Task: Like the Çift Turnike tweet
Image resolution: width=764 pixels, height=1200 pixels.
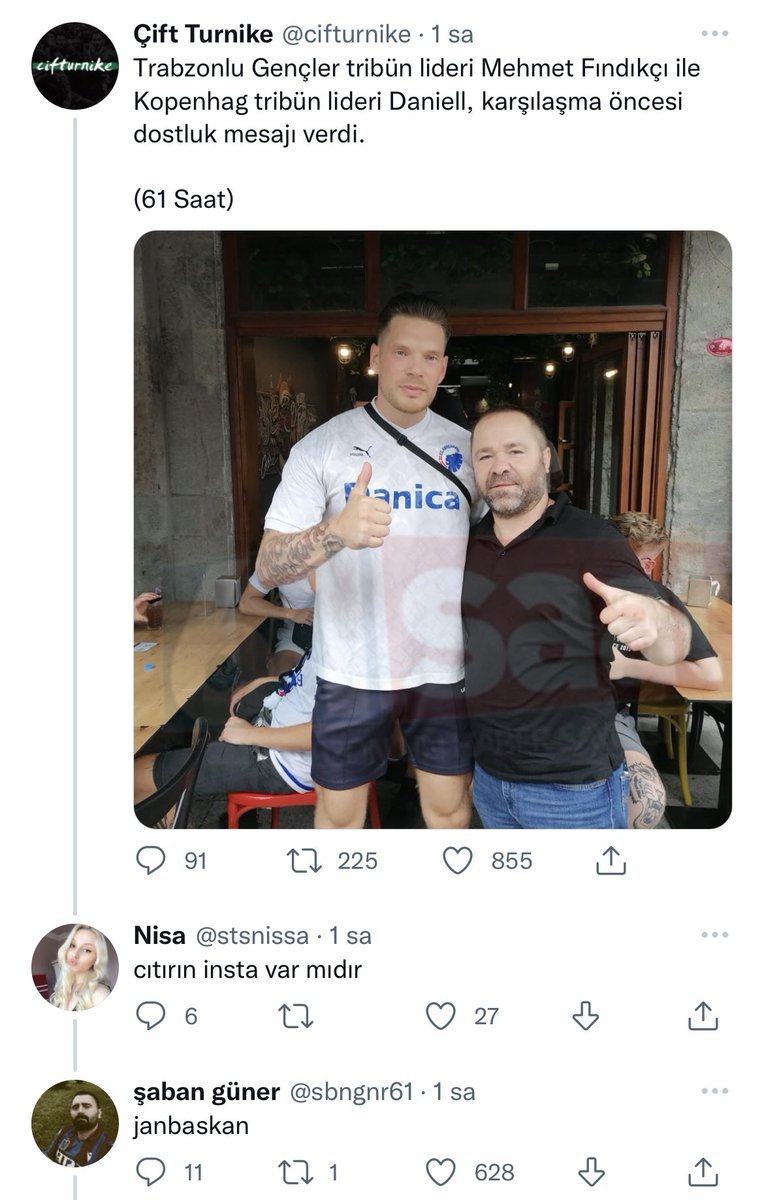Action: [x=457, y=860]
